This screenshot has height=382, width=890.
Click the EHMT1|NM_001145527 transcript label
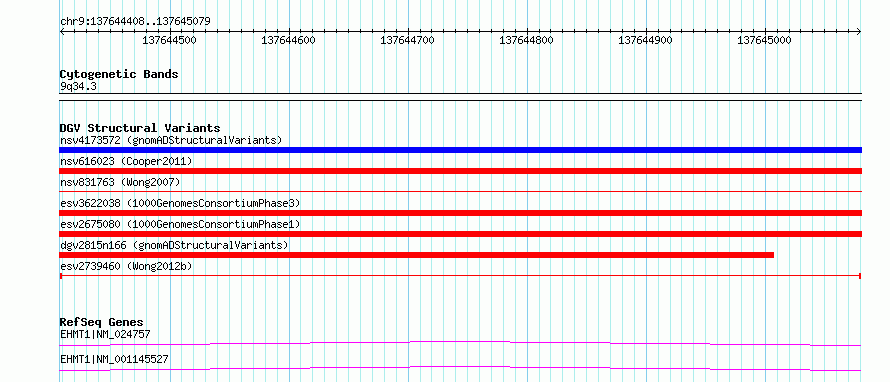tap(114, 359)
